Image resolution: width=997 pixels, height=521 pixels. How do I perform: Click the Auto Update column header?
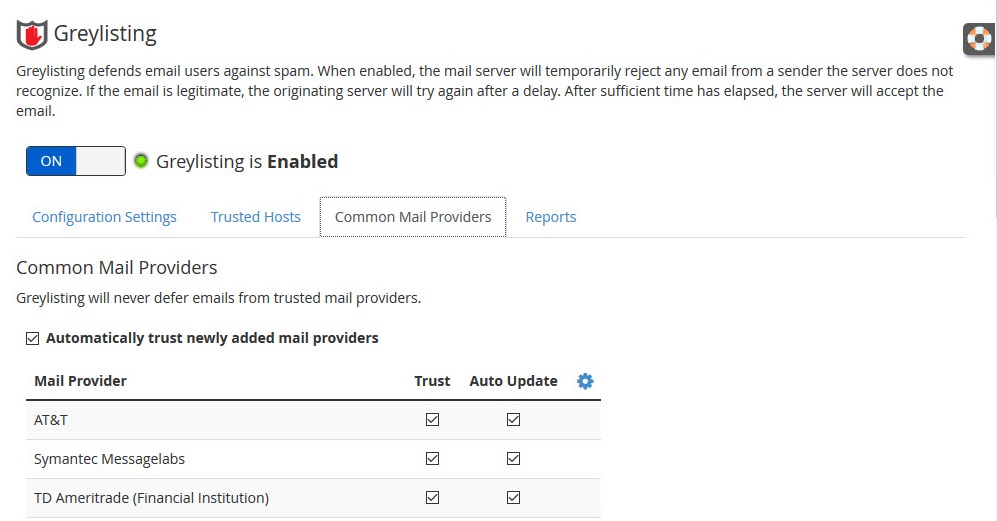click(x=513, y=381)
